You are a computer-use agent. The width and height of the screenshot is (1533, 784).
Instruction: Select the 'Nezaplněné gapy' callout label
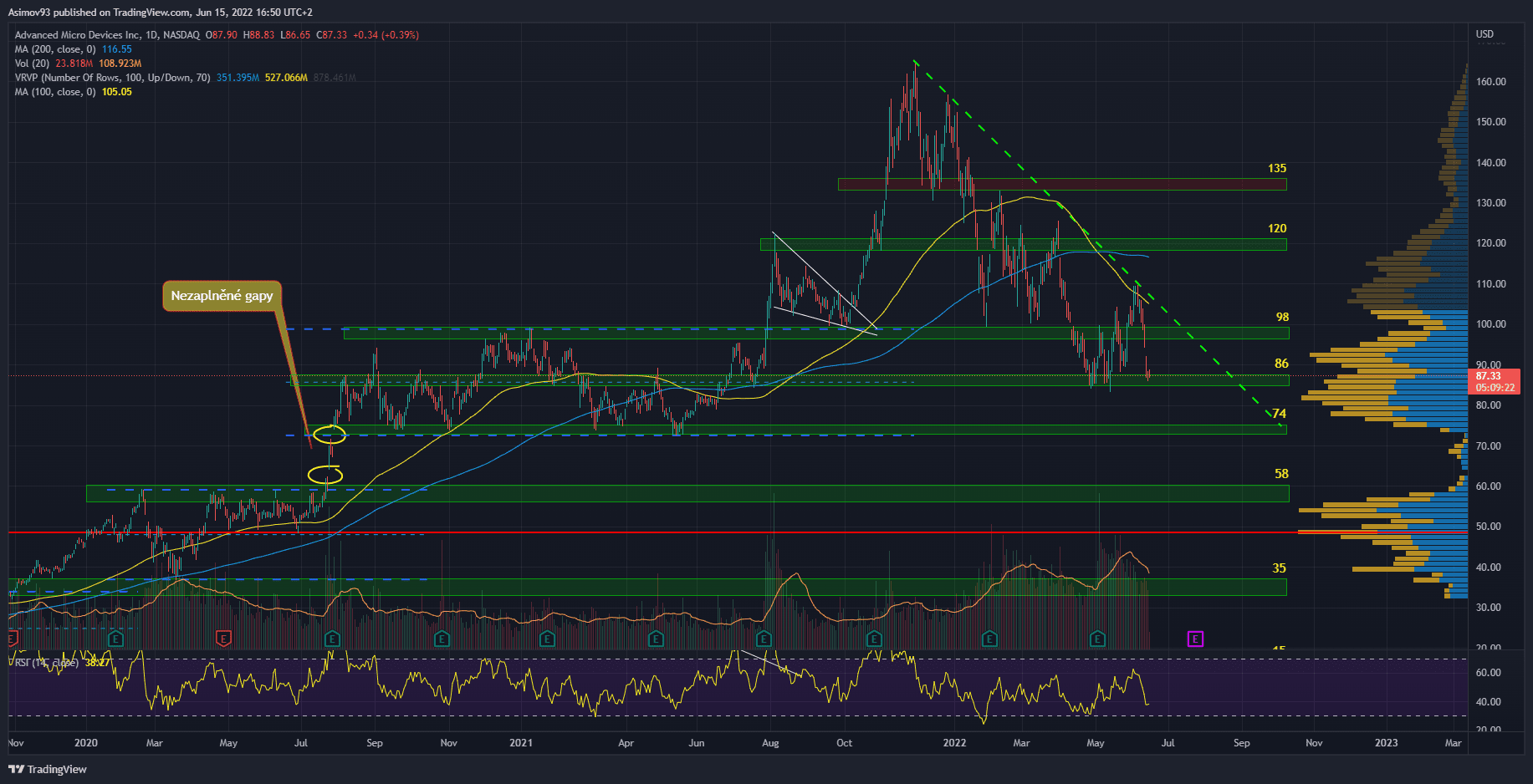[x=222, y=296]
